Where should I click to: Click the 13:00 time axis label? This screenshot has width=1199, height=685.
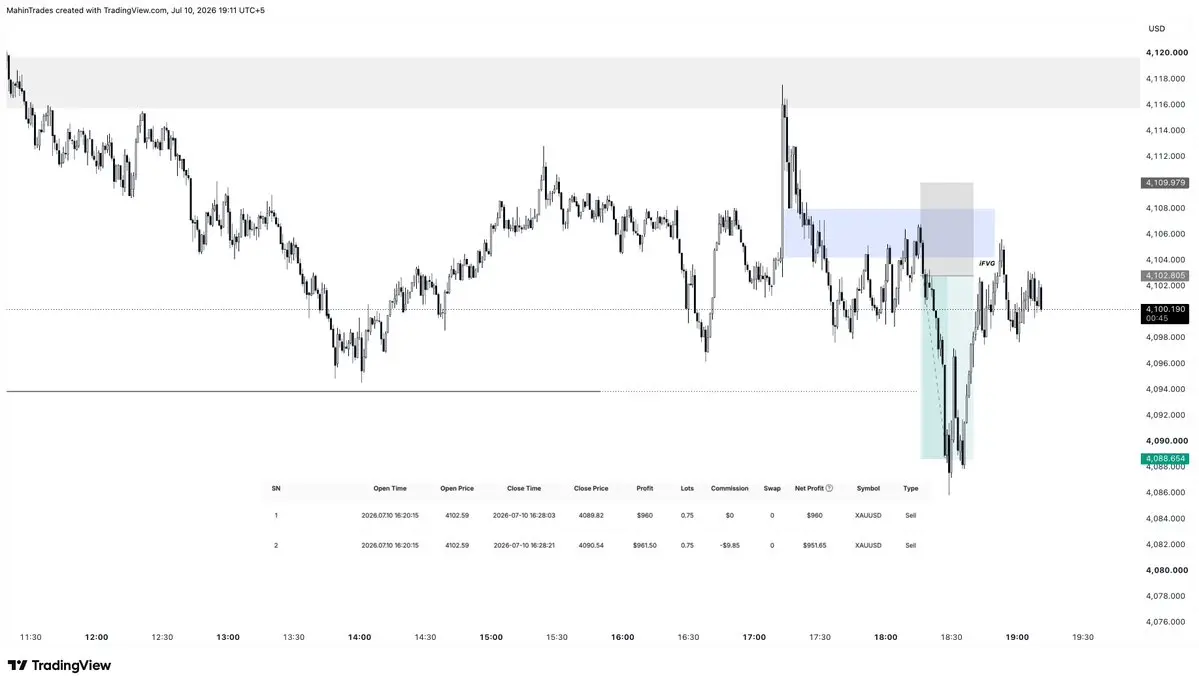(228, 637)
